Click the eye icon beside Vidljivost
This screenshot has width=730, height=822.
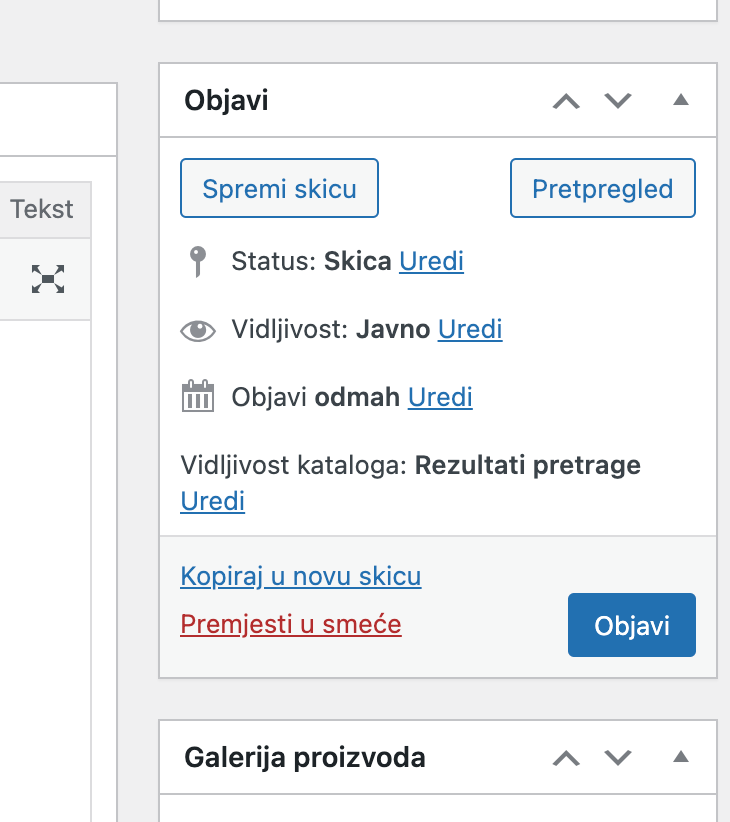pos(198,329)
